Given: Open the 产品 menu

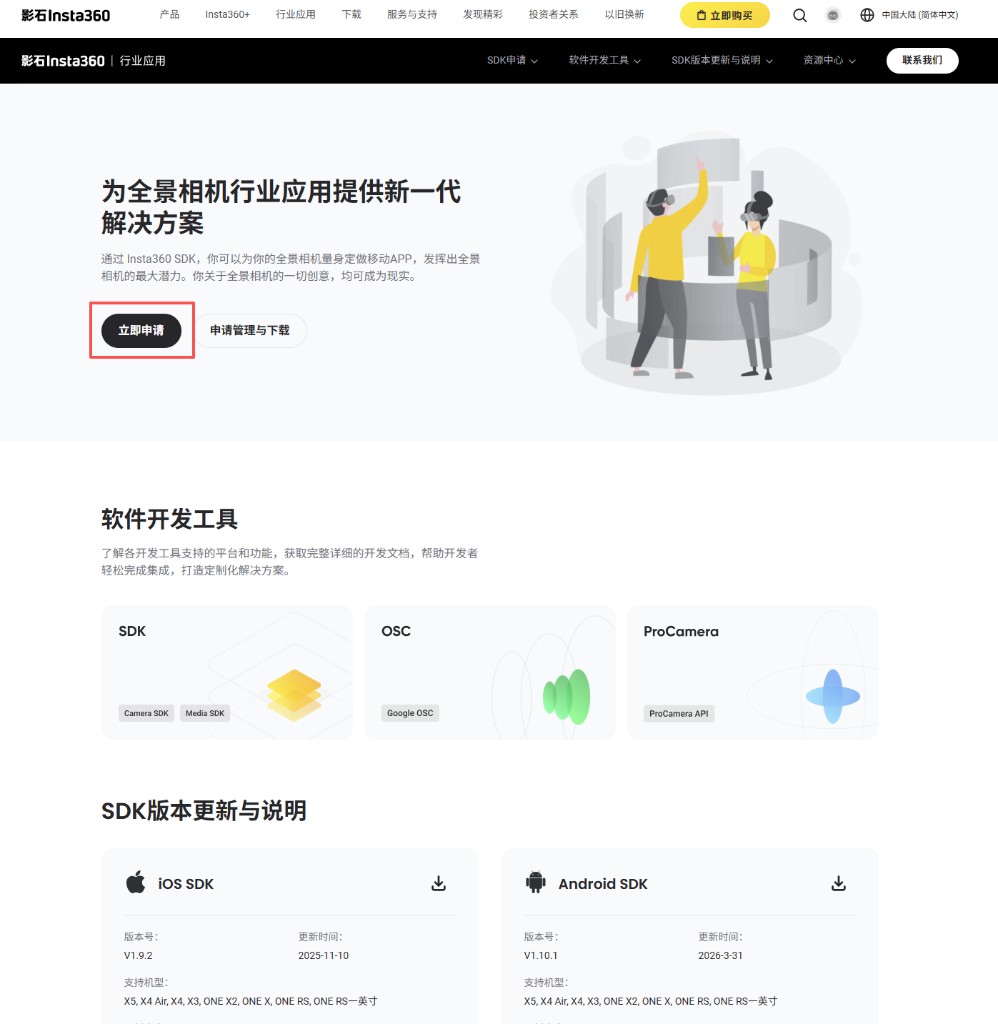Looking at the screenshot, I should (169, 14).
